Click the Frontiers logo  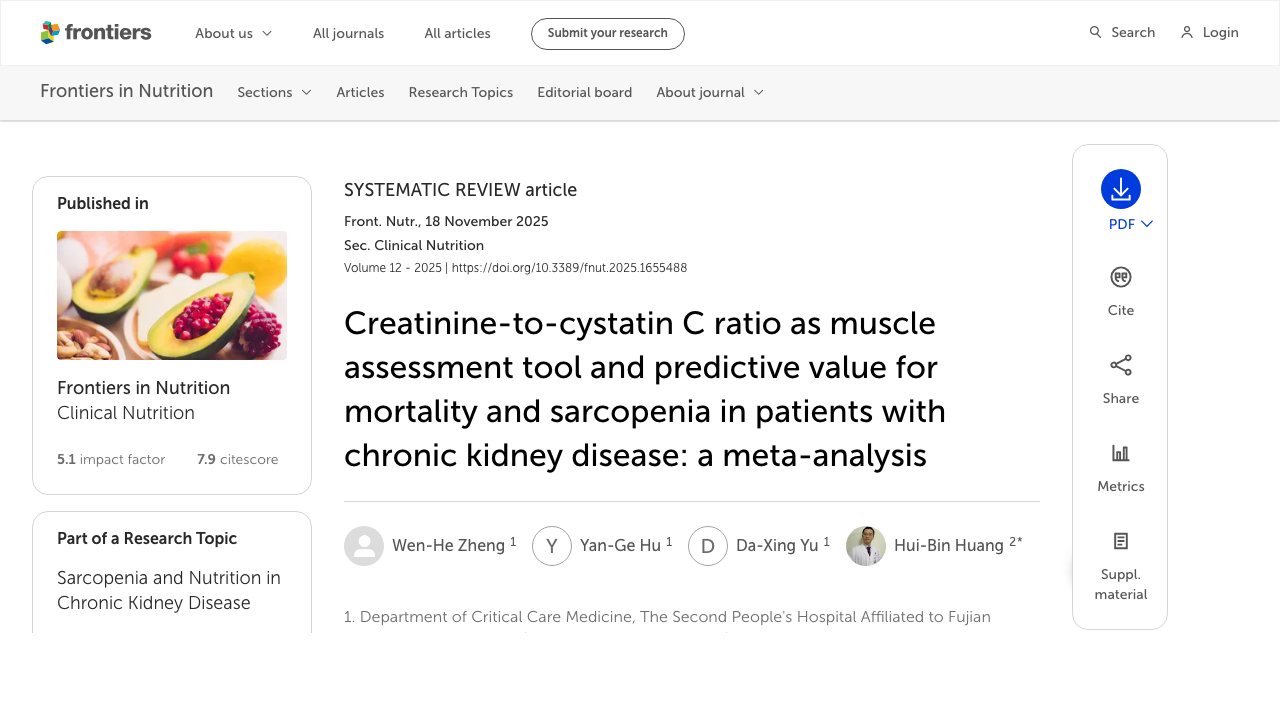[x=96, y=33]
